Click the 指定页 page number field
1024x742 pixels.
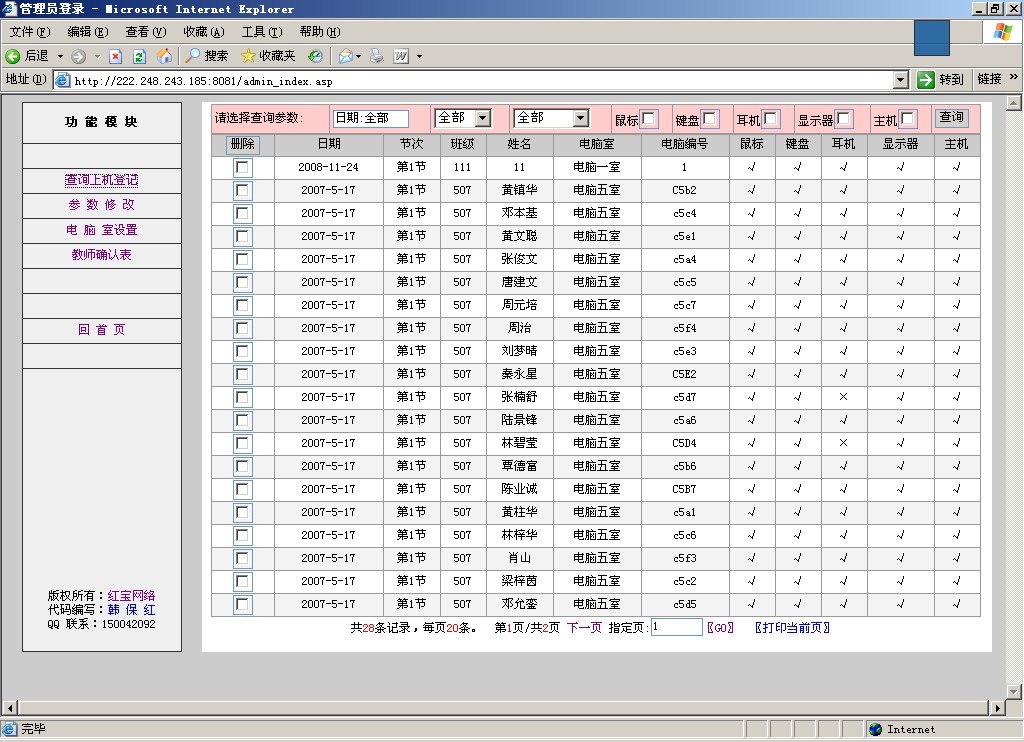[x=677, y=628]
